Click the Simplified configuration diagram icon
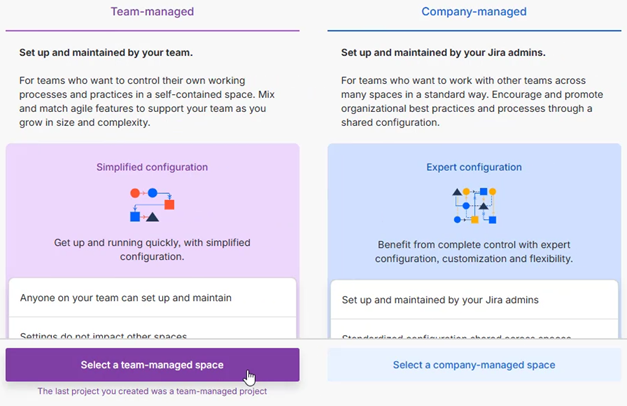The height and width of the screenshot is (406, 627). pos(152,204)
